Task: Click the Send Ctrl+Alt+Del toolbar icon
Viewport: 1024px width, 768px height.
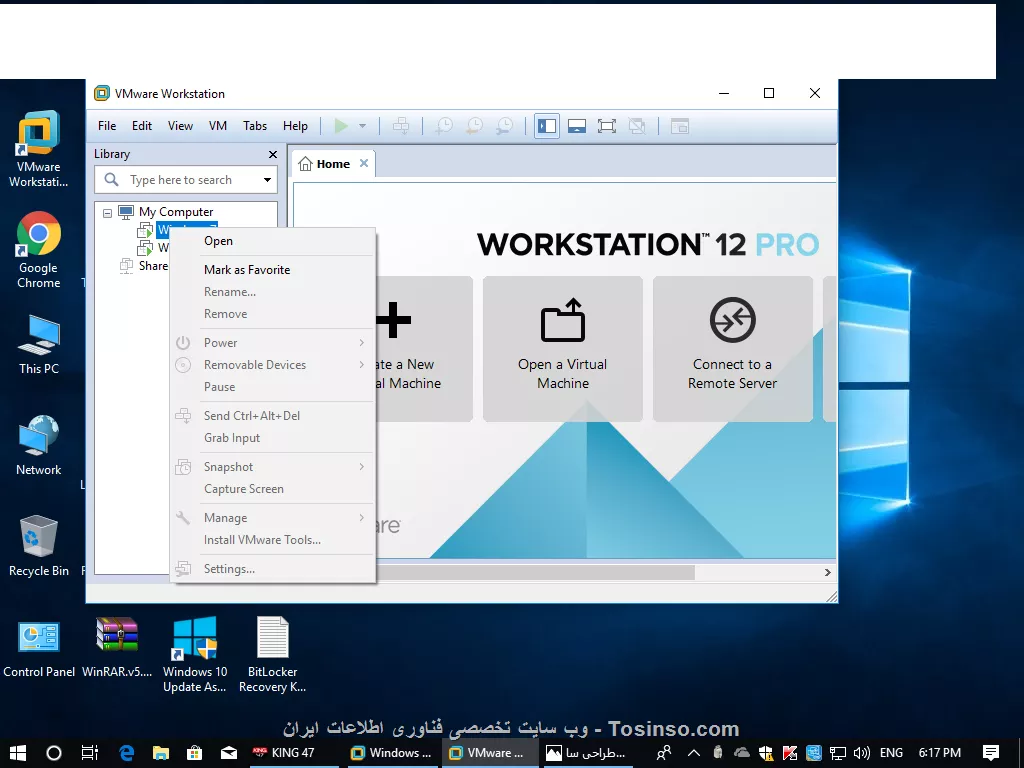Action: (401, 126)
